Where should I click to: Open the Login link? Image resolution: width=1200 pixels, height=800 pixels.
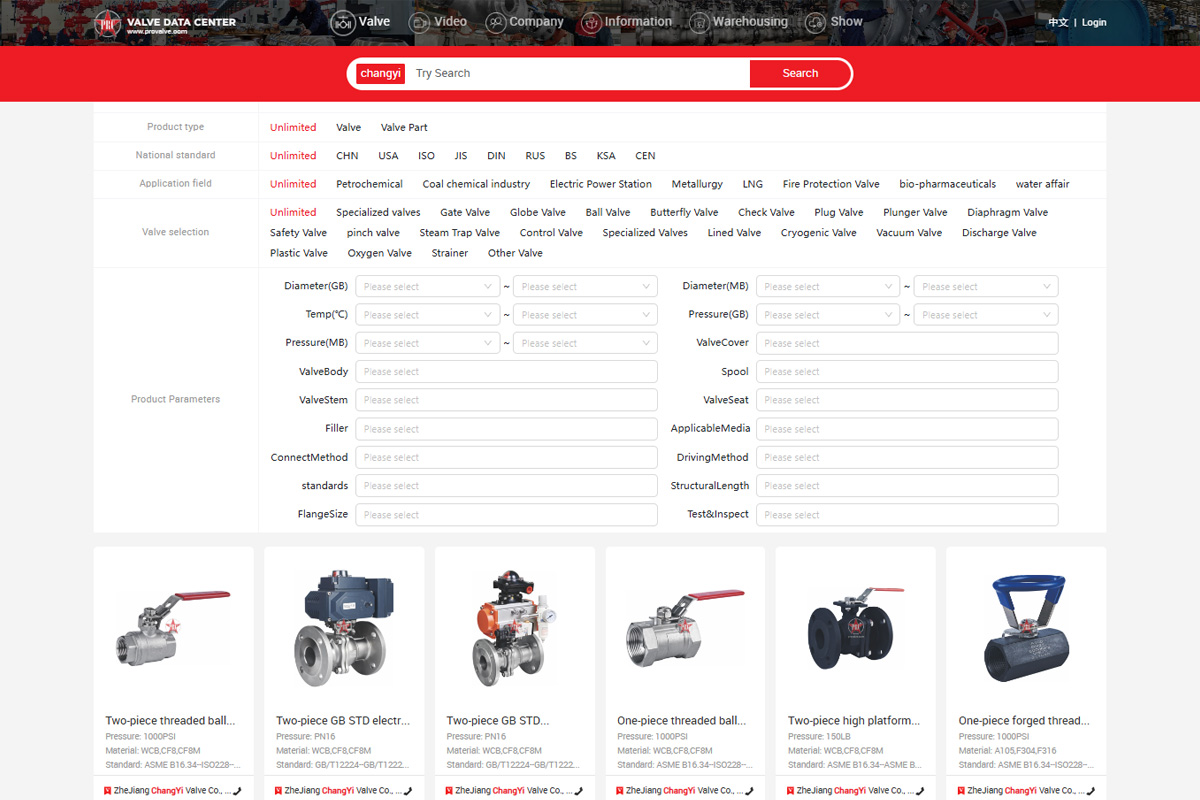[x=1094, y=23]
